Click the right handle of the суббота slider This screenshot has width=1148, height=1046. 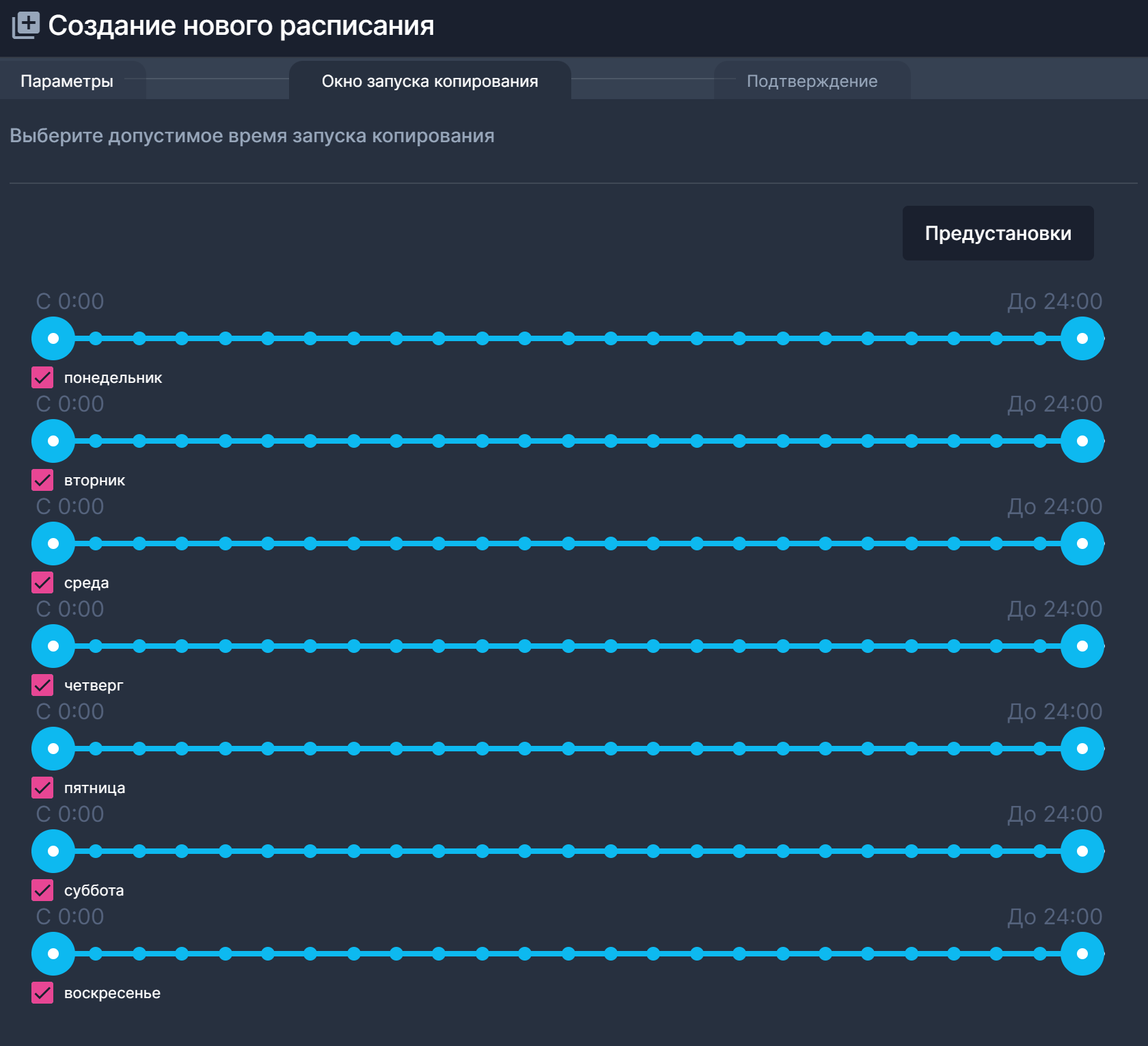click(x=1082, y=852)
